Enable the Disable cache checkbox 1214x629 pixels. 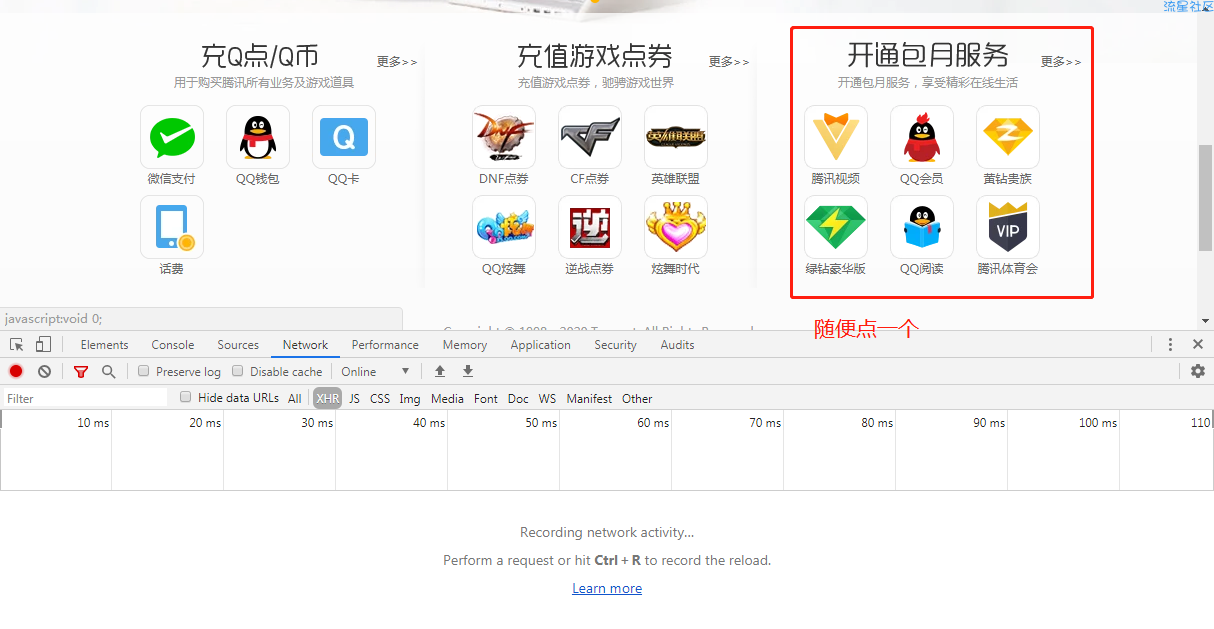(x=238, y=371)
